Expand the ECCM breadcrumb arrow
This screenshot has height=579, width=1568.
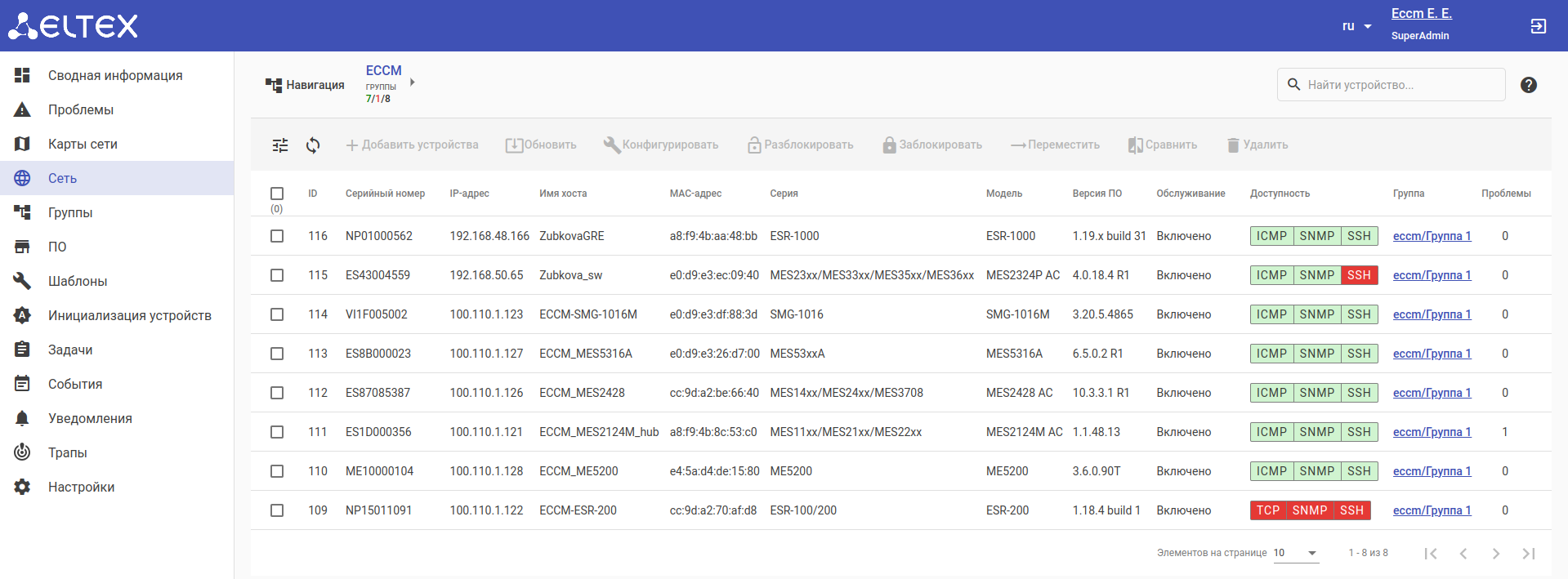pos(413,82)
